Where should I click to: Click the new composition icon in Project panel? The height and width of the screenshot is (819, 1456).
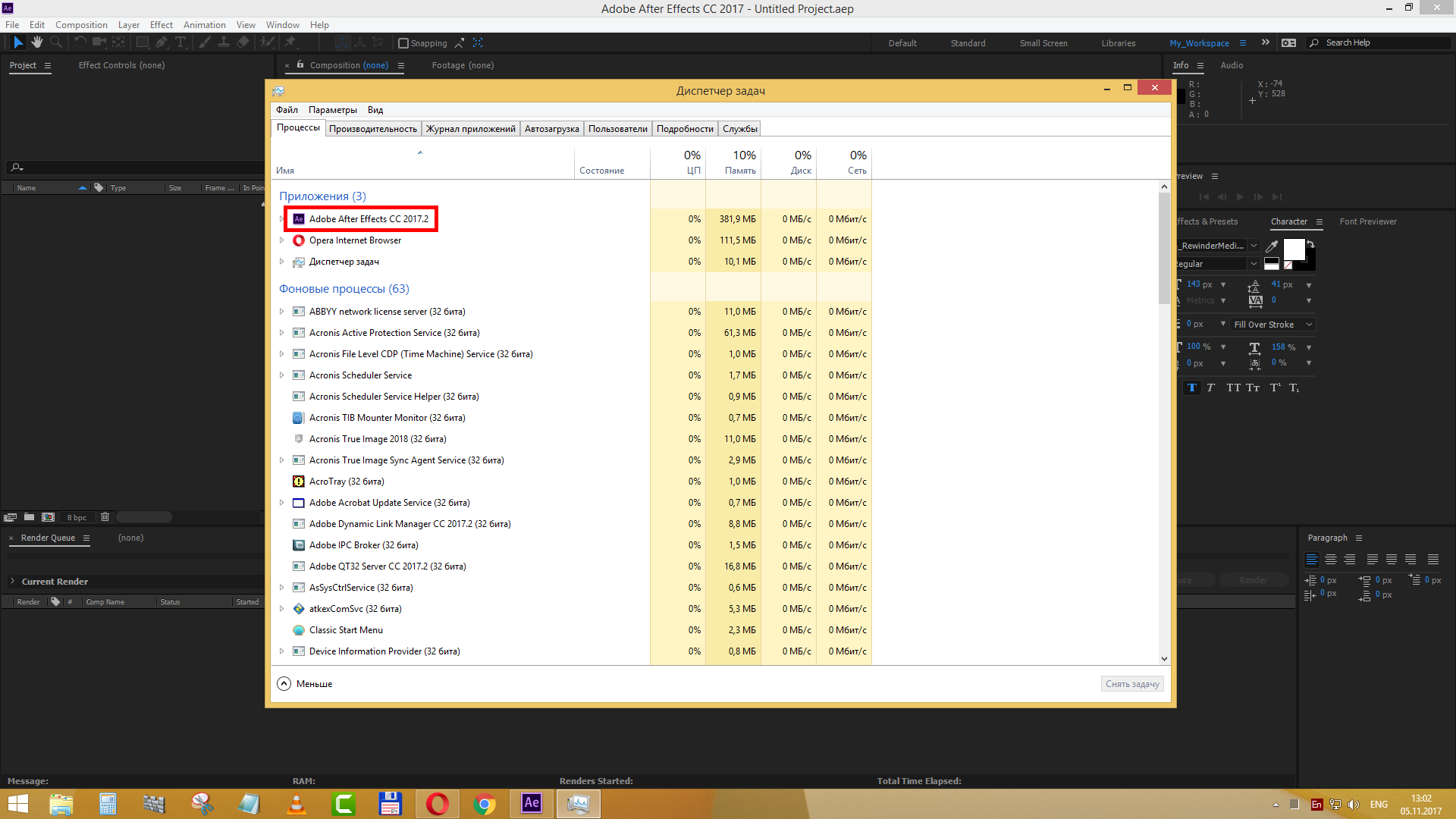tap(49, 517)
